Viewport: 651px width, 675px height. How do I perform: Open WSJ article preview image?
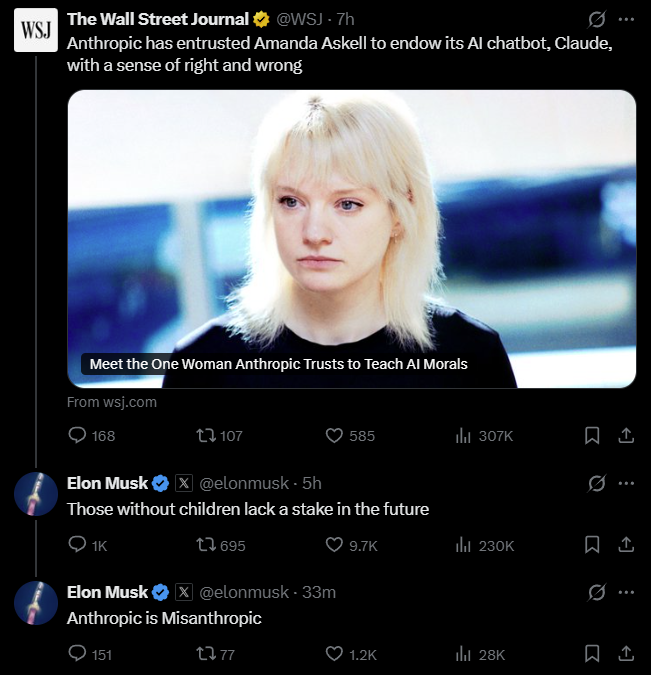tap(351, 238)
